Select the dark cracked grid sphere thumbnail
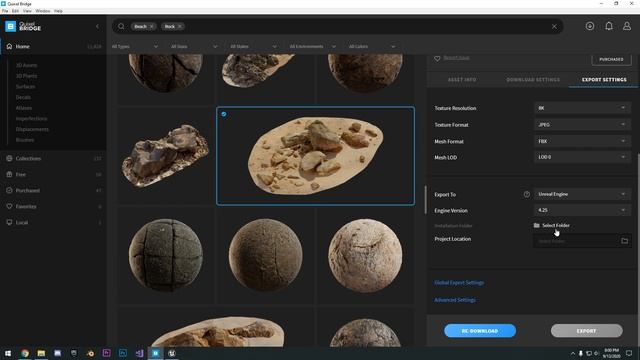The image size is (640, 360). (x=166, y=255)
